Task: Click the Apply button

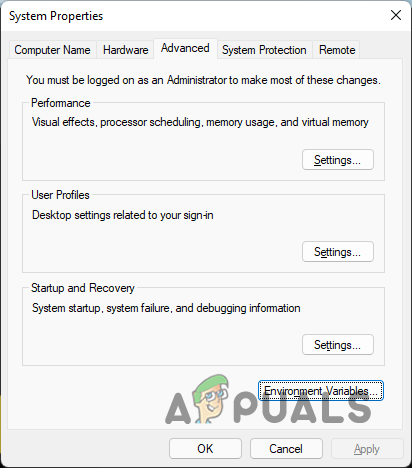Action: pyautogui.click(x=367, y=449)
